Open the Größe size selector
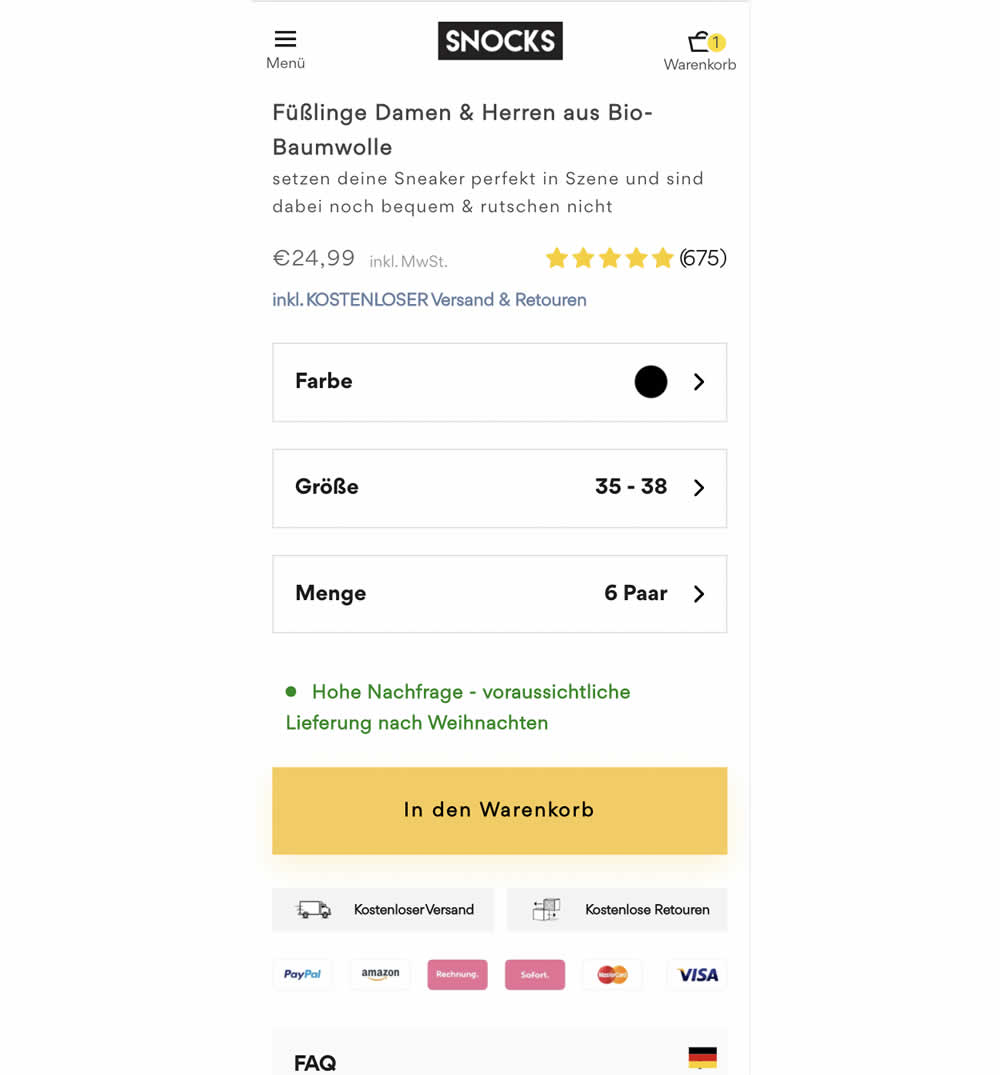1000x1075 pixels. coord(499,488)
